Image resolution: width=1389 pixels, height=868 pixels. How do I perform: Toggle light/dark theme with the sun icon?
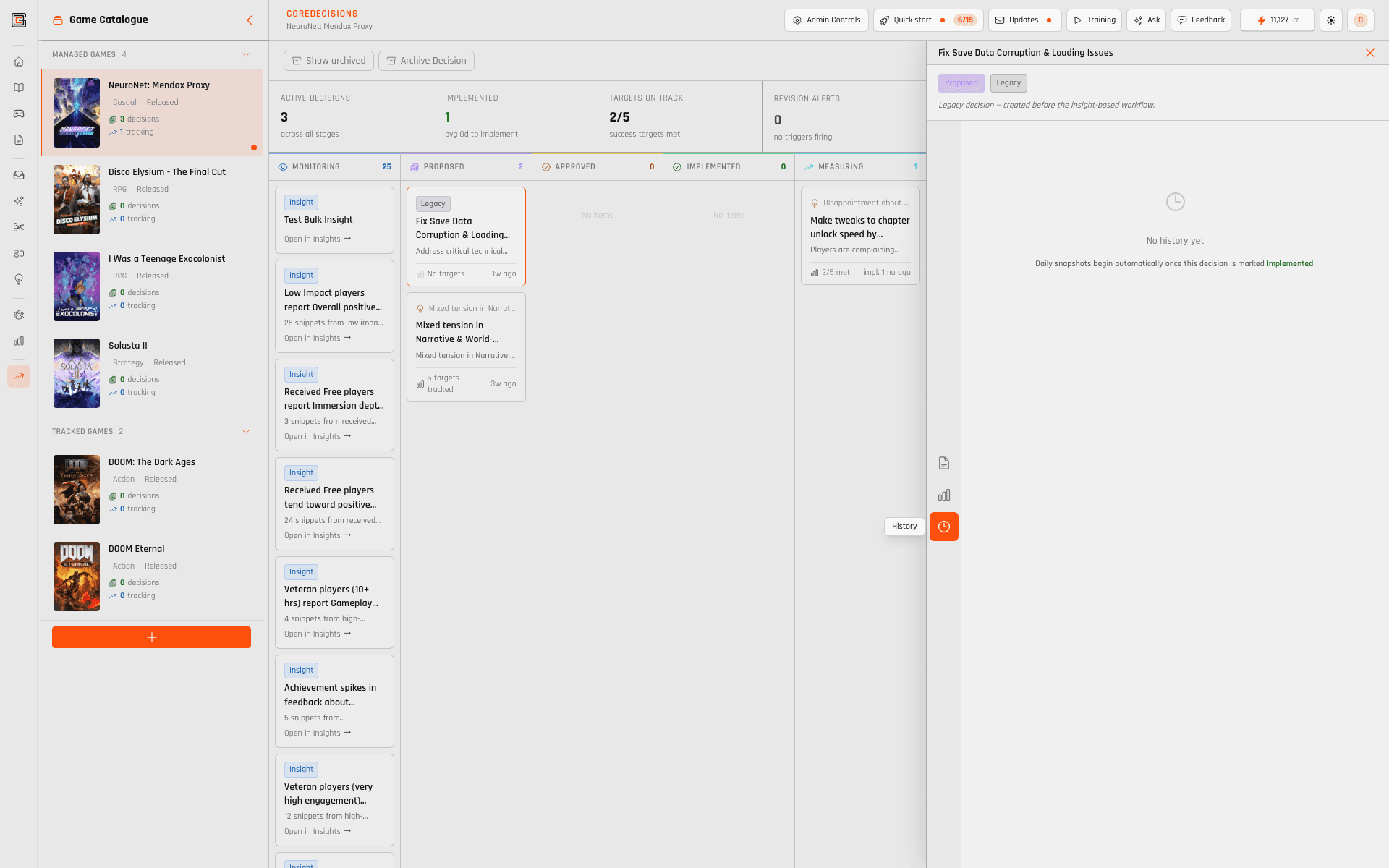tap(1332, 20)
